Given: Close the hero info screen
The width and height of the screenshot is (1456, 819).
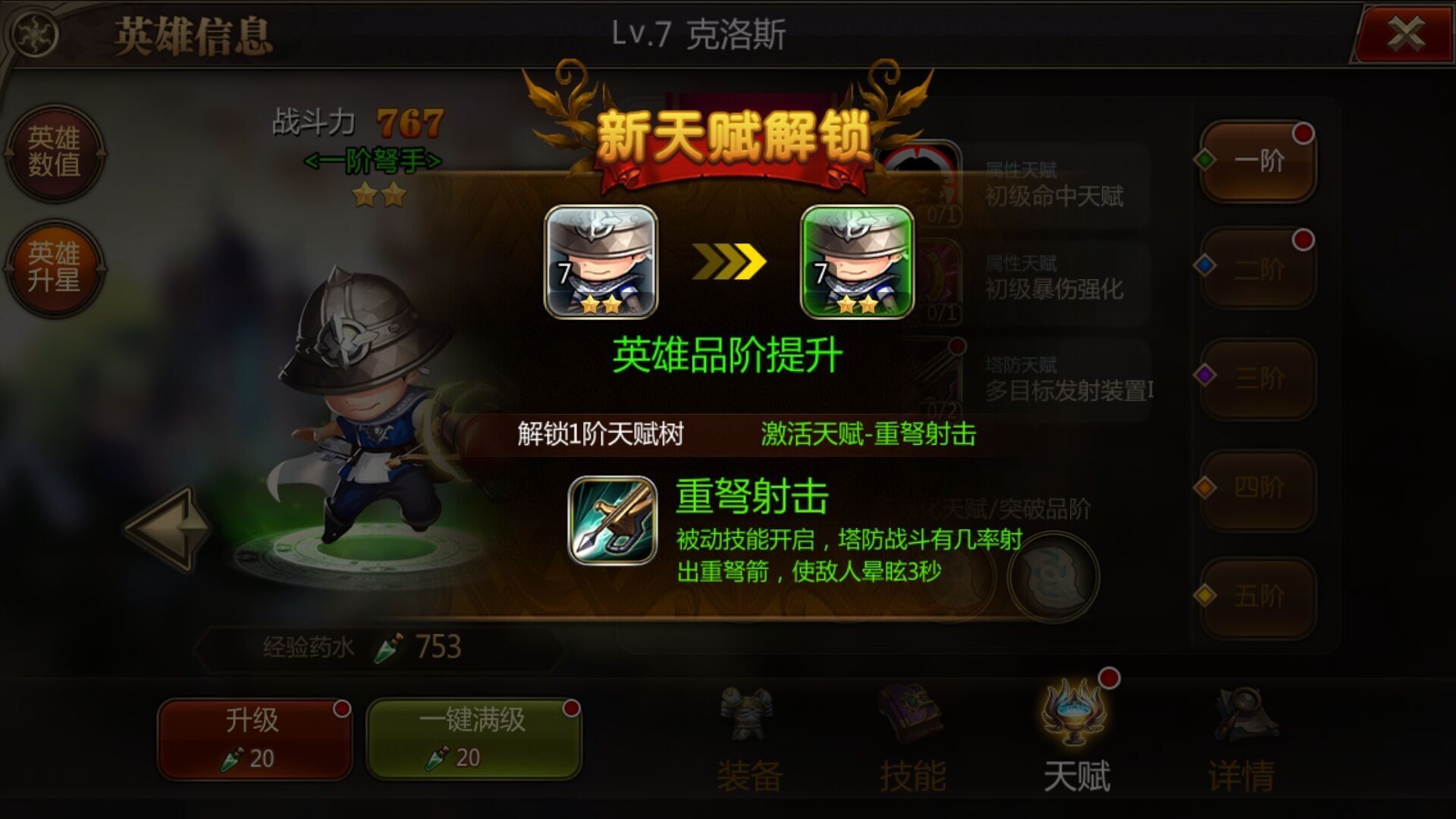Looking at the screenshot, I should click(x=1404, y=34).
